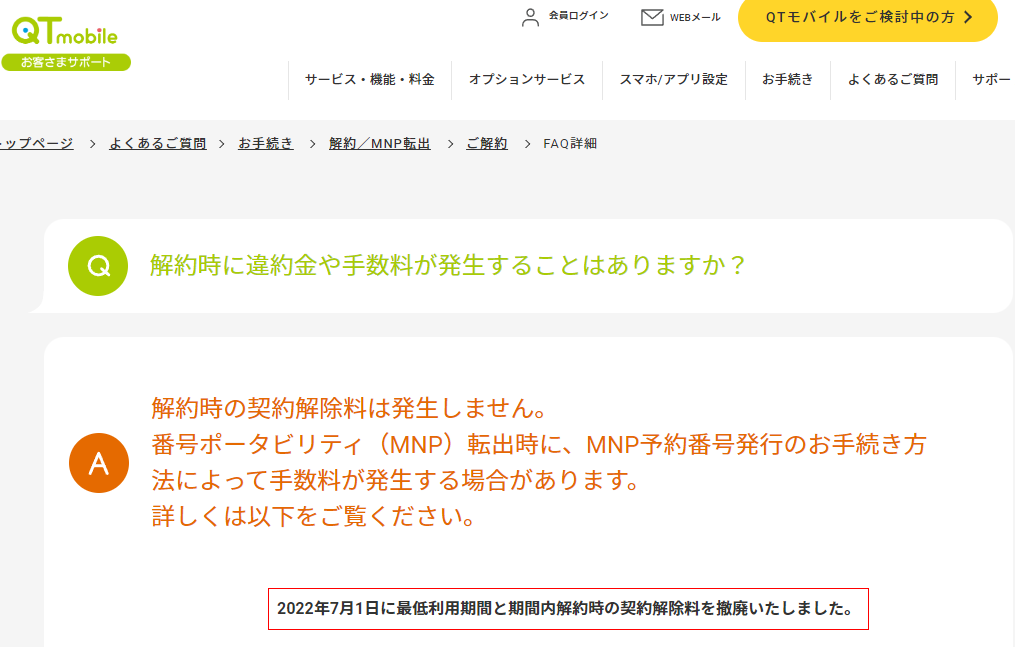This screenshot has width=1015, height=647.
Task: Click question text 解約時に違約金や手数料が発生することはありますか？
Action: 448,265
